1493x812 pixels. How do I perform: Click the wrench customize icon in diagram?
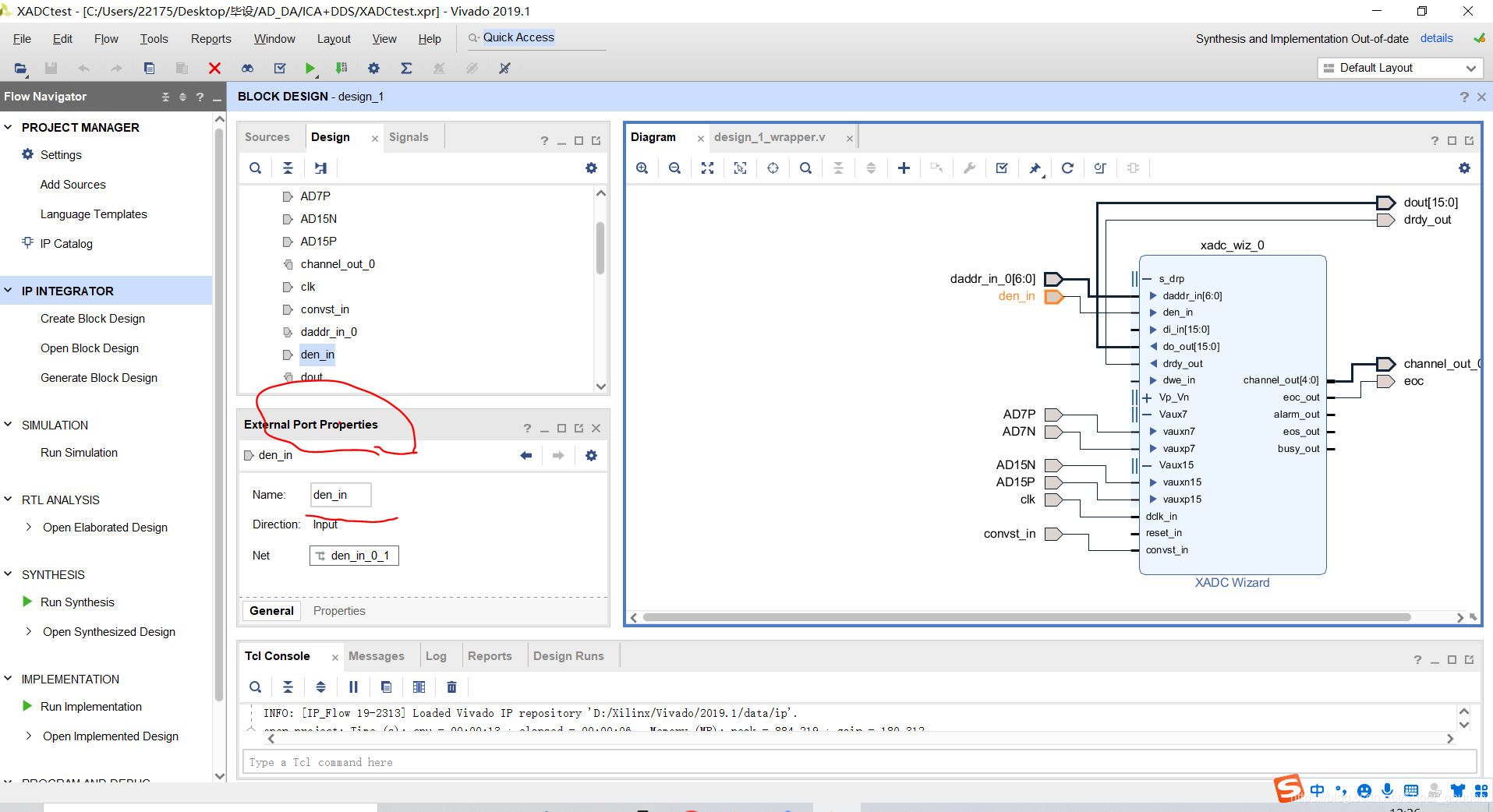pos(969,168)
